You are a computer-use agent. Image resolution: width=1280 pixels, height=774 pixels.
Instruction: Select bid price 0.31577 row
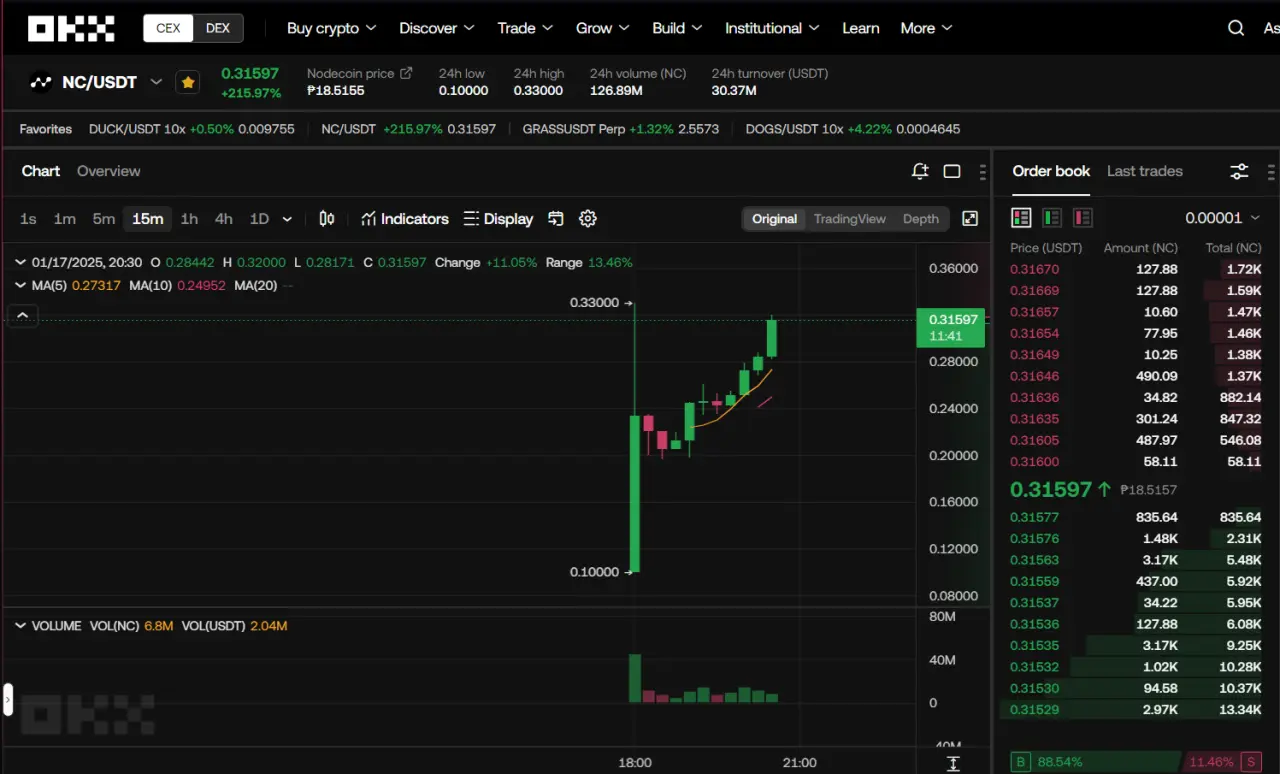tap(1136, 517)
